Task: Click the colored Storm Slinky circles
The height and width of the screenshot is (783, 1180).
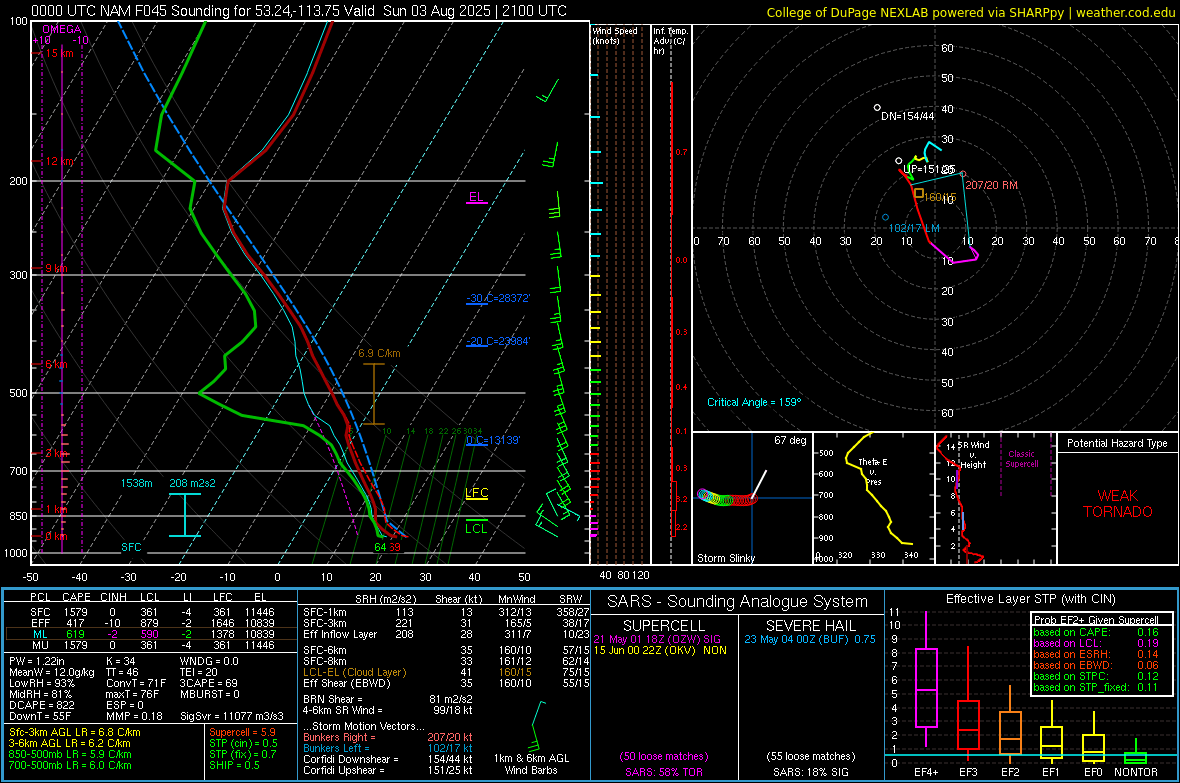Action: click(727, 498)
